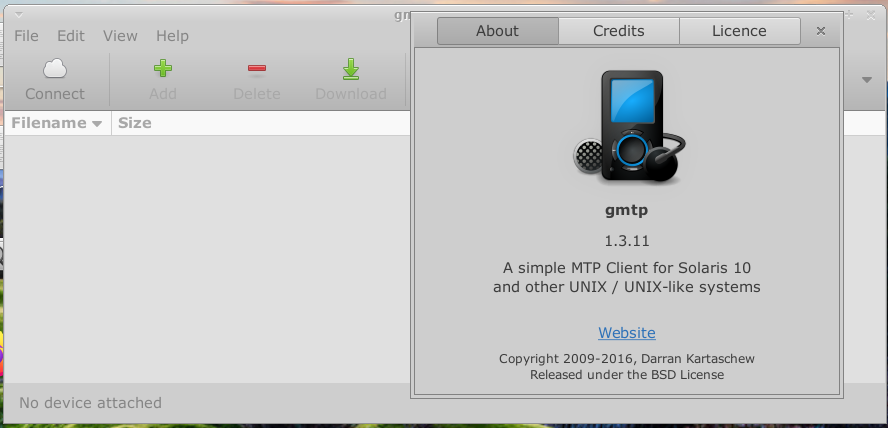Screen dimensions: 888x428
Task: Switch to the About tab
Action: [497, 31]
